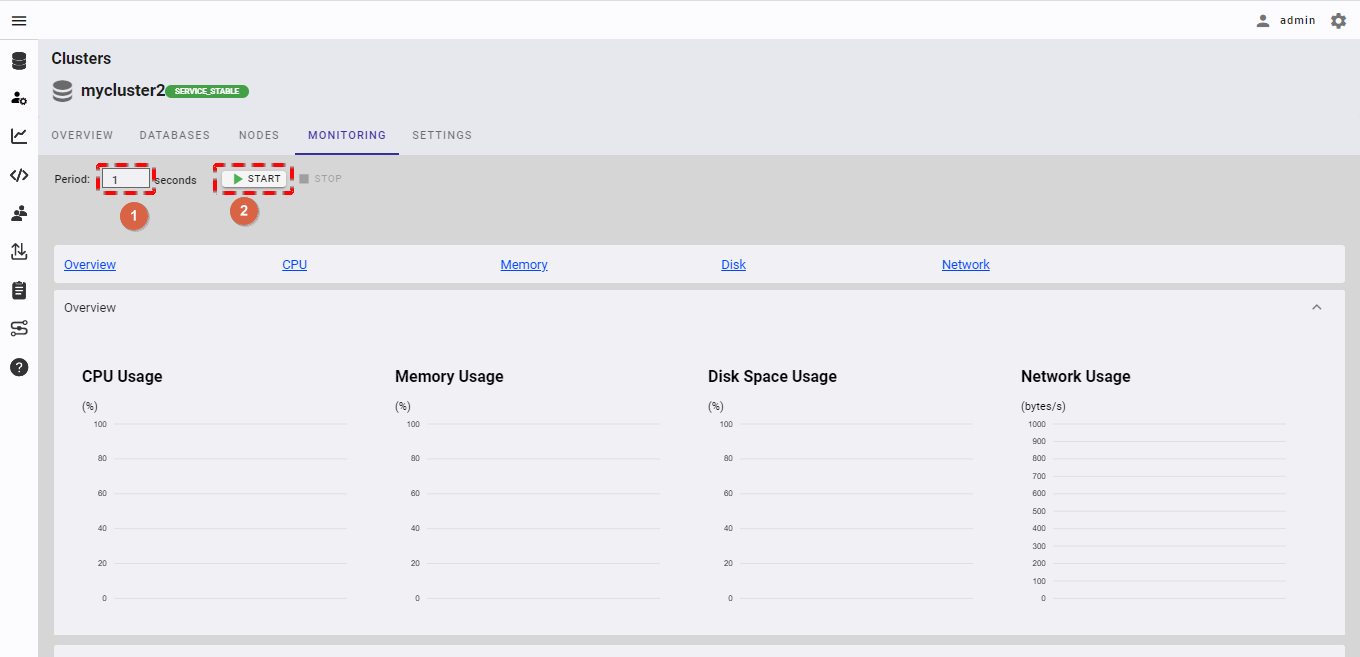The image size is (1360, 657).
Task: Switch to the Nodes tab
Action: [259, 135]
